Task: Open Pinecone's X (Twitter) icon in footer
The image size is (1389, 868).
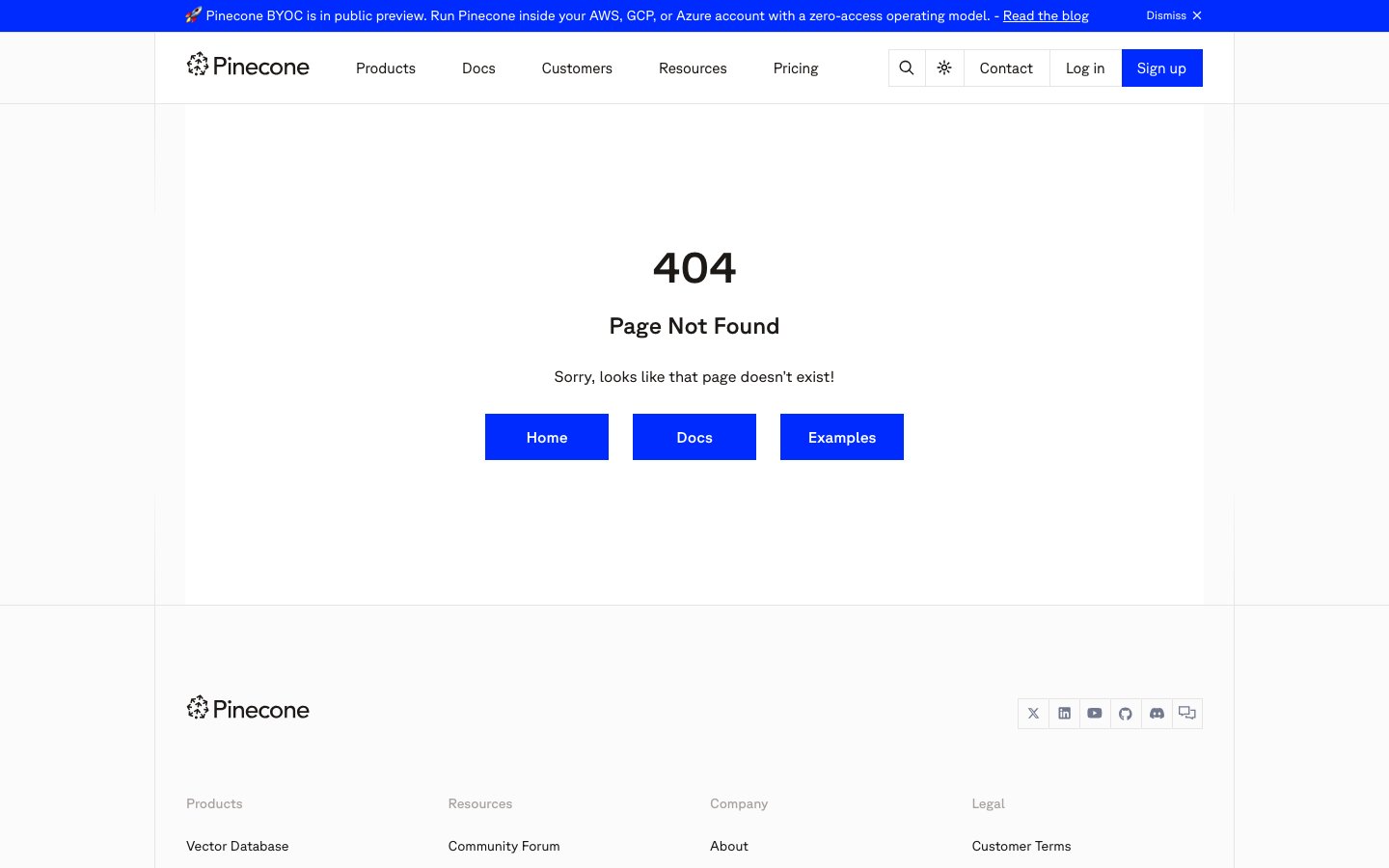Action: pyautogui.click(x=1033, y=713)
